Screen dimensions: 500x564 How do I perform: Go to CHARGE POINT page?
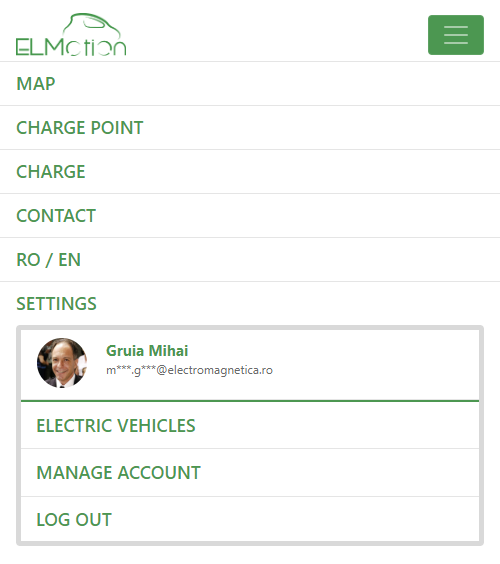80,128
